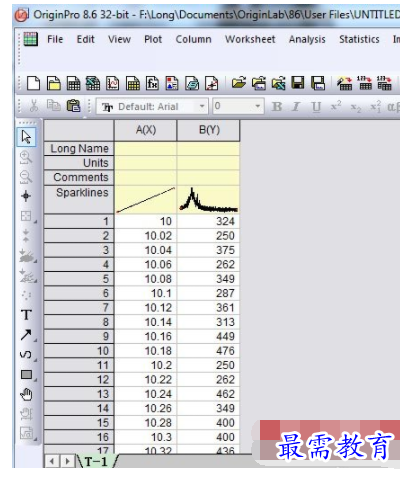
Task: Click the sheet tab scroll left arrow
Action: click(52, 462)
